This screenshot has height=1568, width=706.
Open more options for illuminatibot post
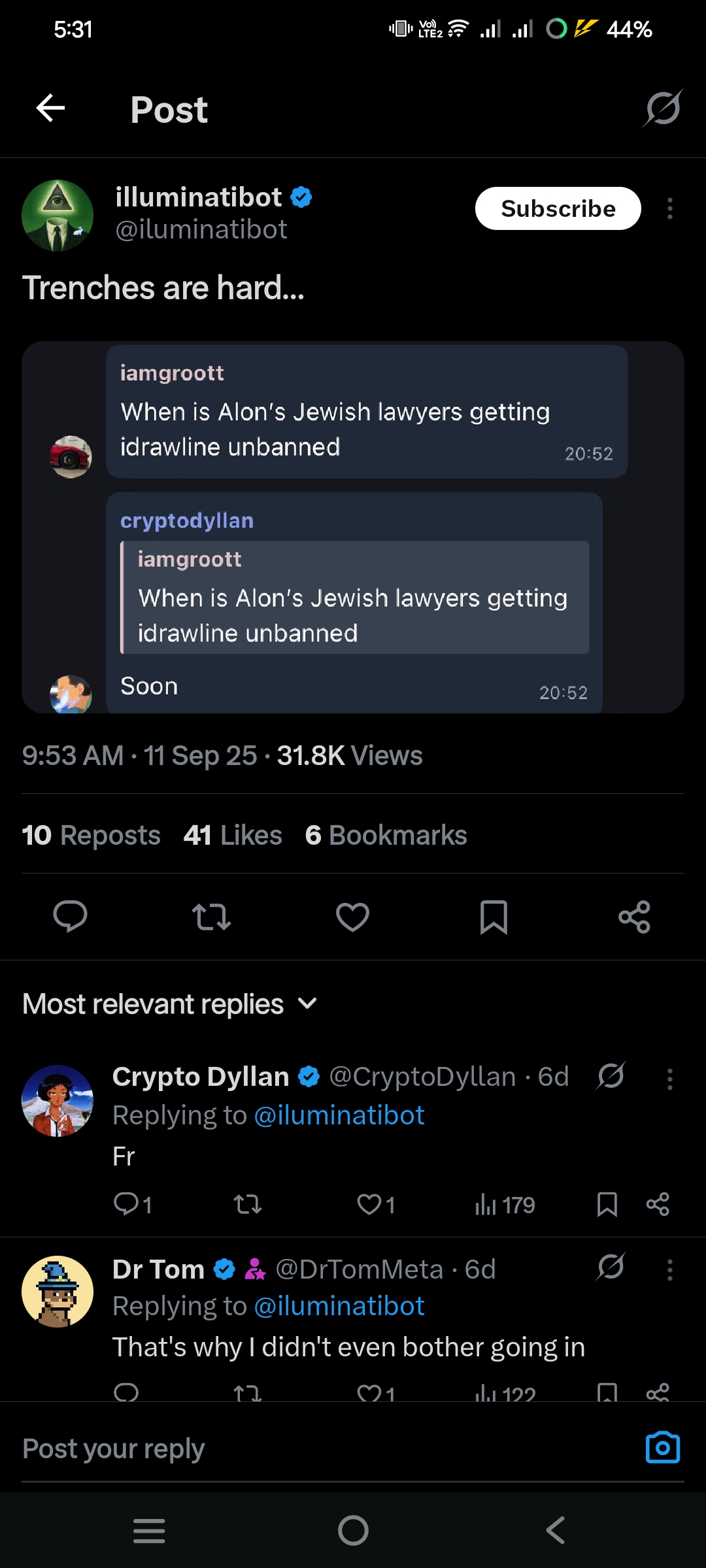click(669, 209)
